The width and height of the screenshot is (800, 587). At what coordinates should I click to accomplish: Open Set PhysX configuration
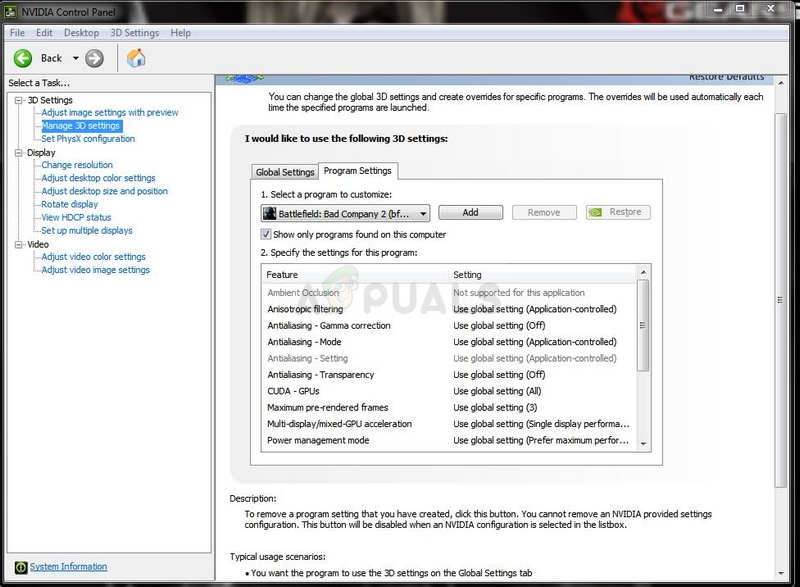(88, 139)
